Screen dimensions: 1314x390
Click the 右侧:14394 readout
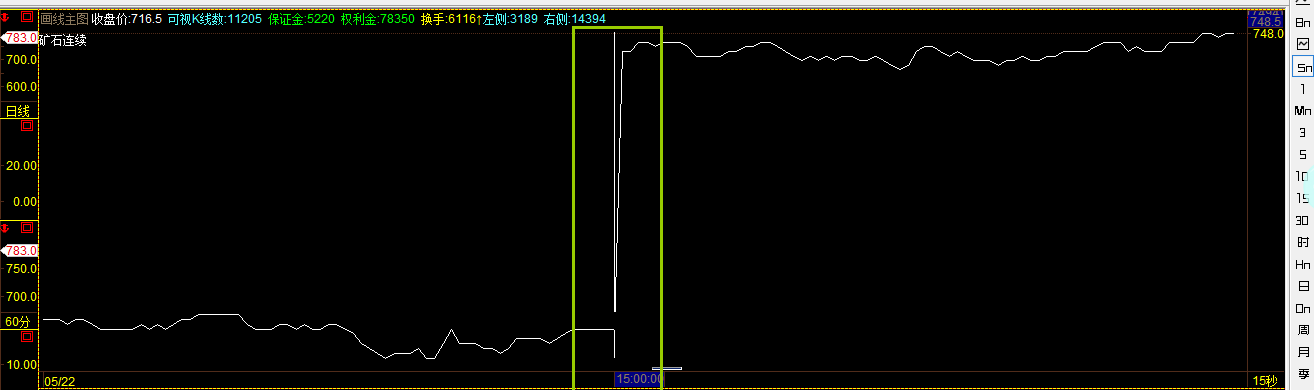(x=574, y=19)
